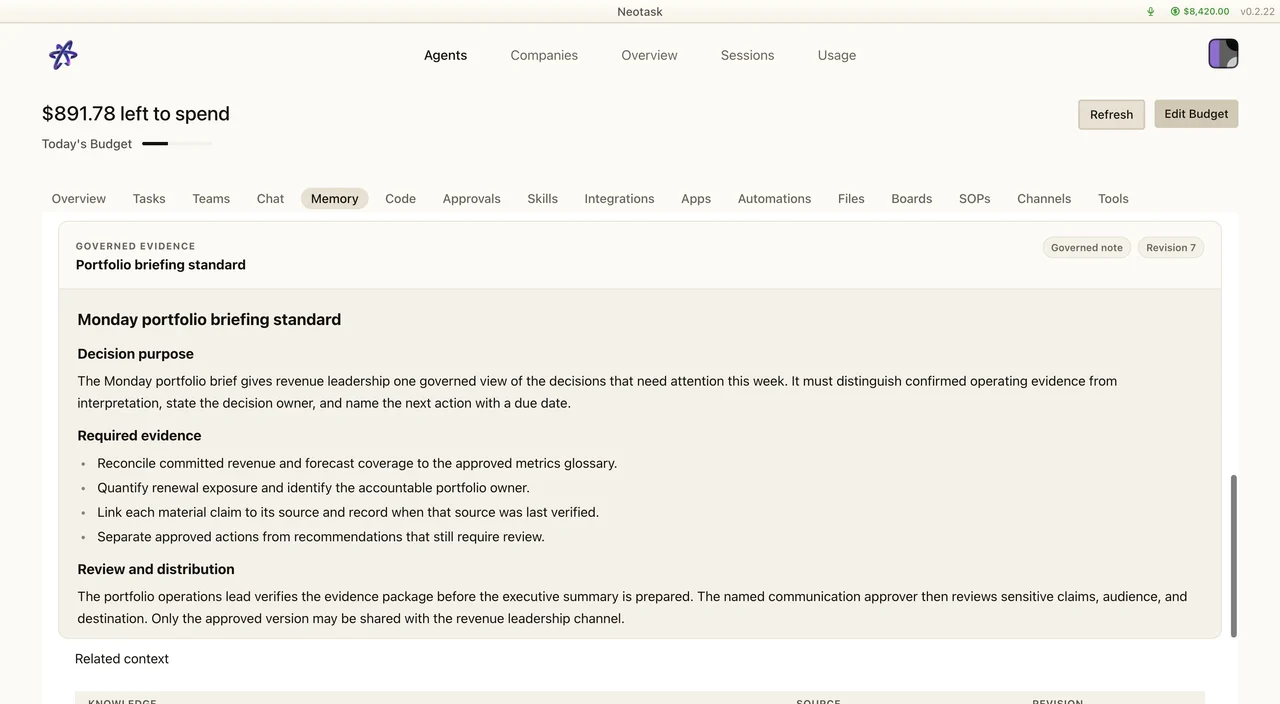Click the "Monday portfolio briefing standard" heading
Image resolution: width=1280 pixels, height=704 pixels.
coord(209,320)
